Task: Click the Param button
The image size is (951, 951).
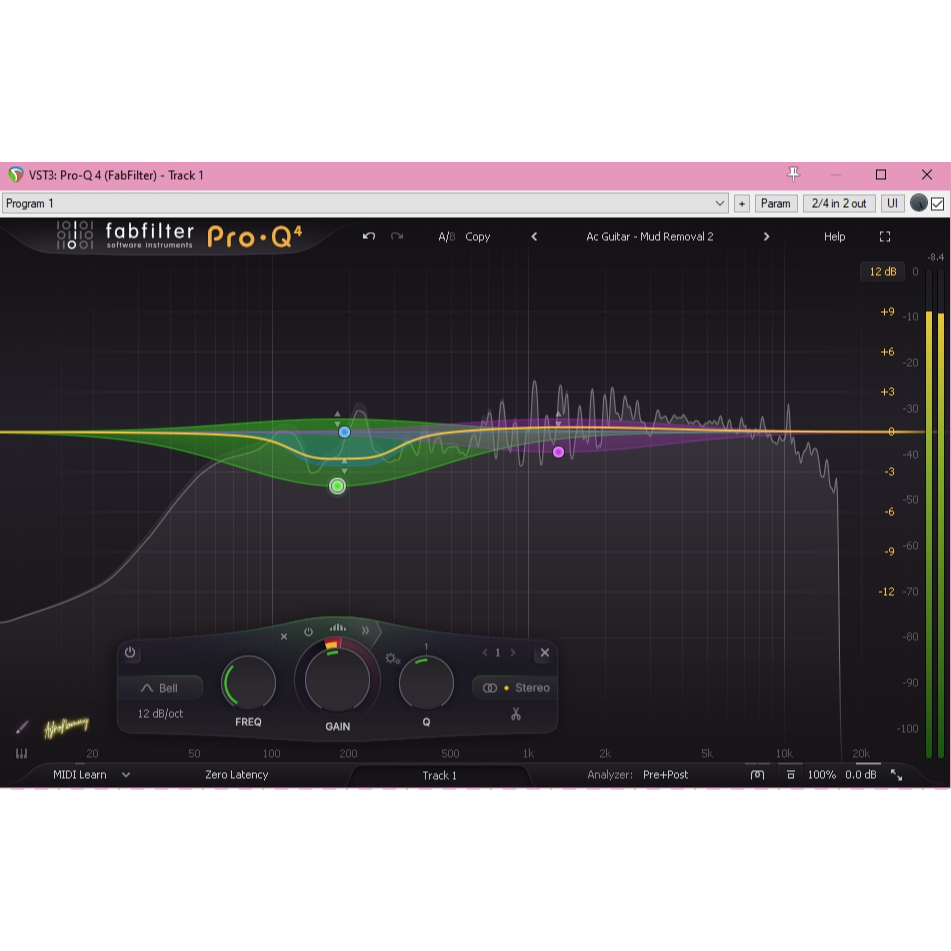Action: pos(776,204)
